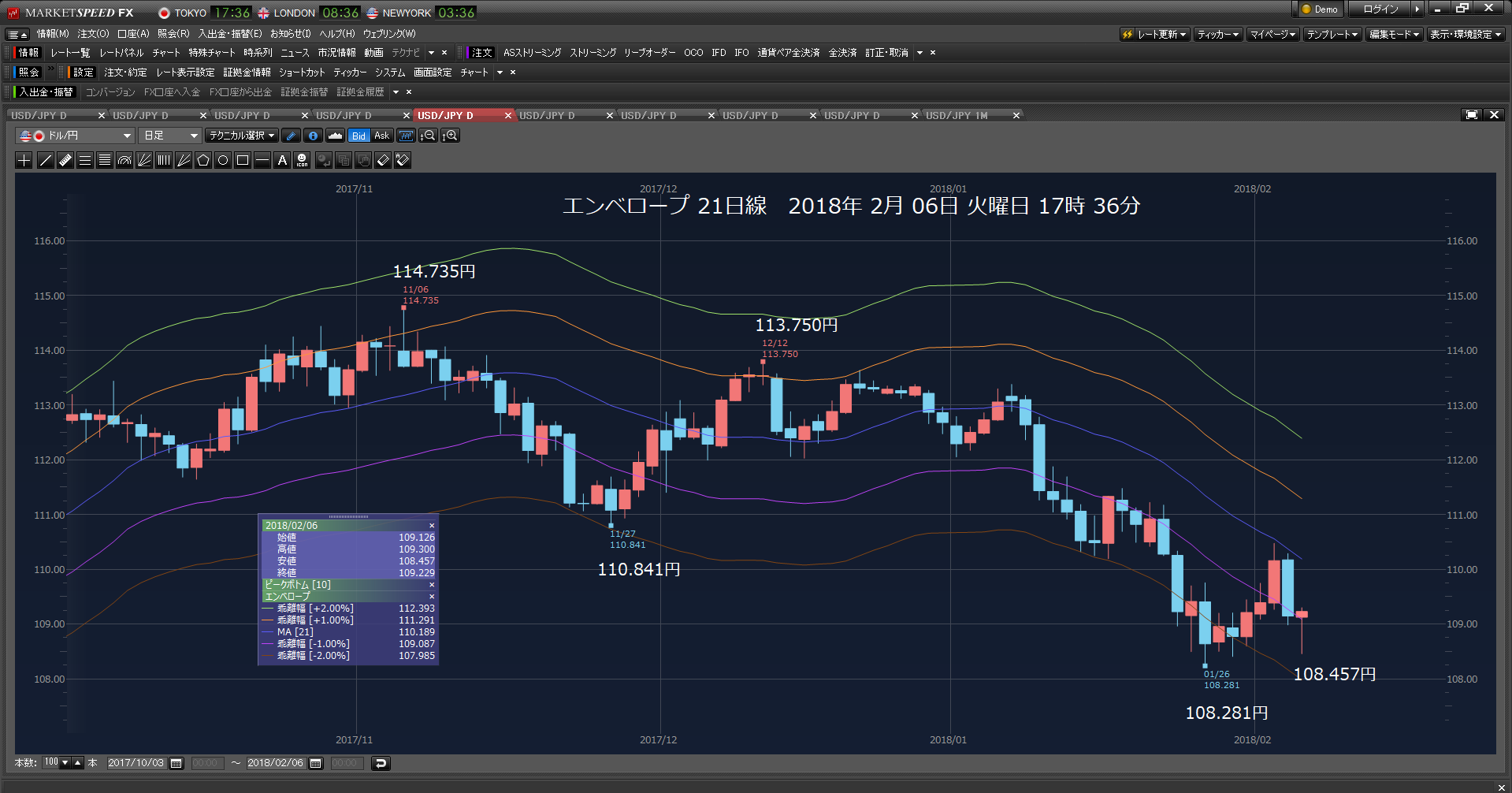Switch price display to Ask

pos(381,136)
